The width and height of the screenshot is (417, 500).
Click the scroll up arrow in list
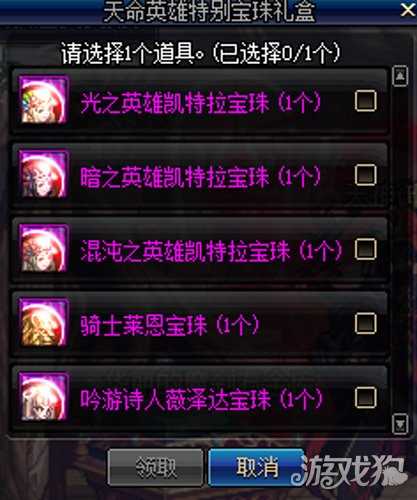(x=400, y=76)
